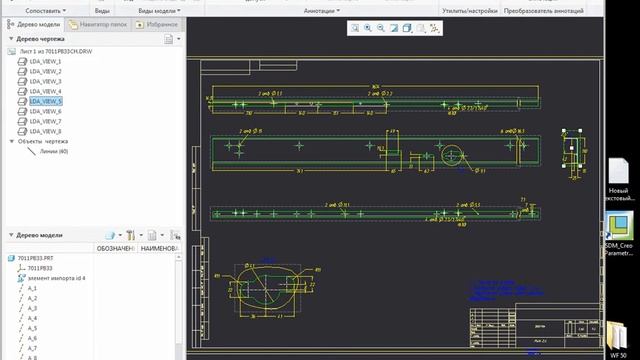Click the model tree columns page icon
Screen dimensions: 640x360
pos(152,235)
